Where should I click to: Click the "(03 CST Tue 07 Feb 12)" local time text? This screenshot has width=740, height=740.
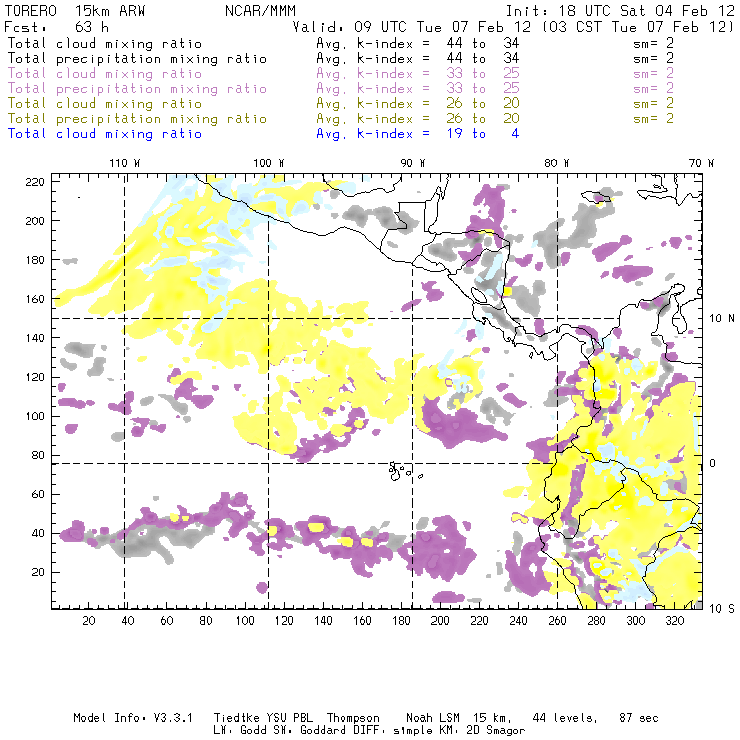point(637,27)
